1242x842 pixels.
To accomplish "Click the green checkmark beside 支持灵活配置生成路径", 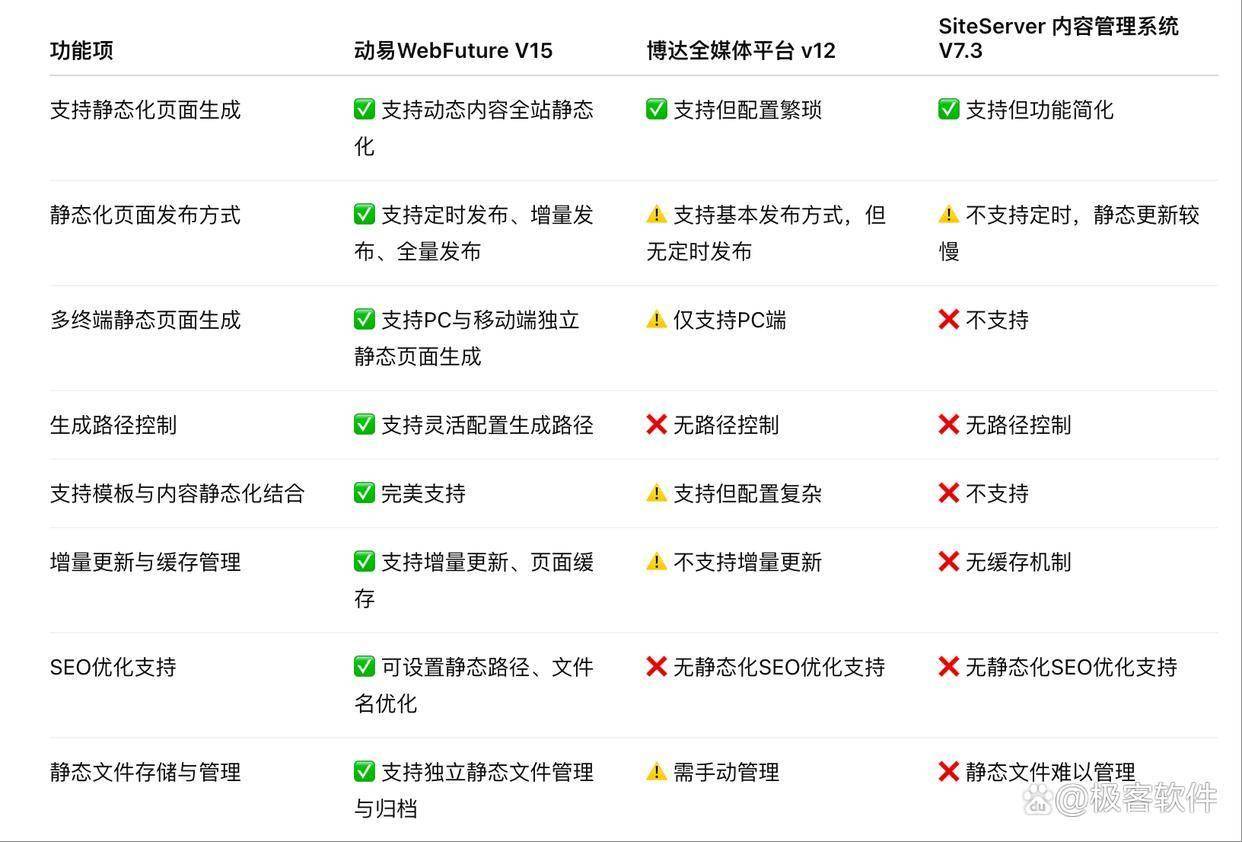I will (364, 424).
